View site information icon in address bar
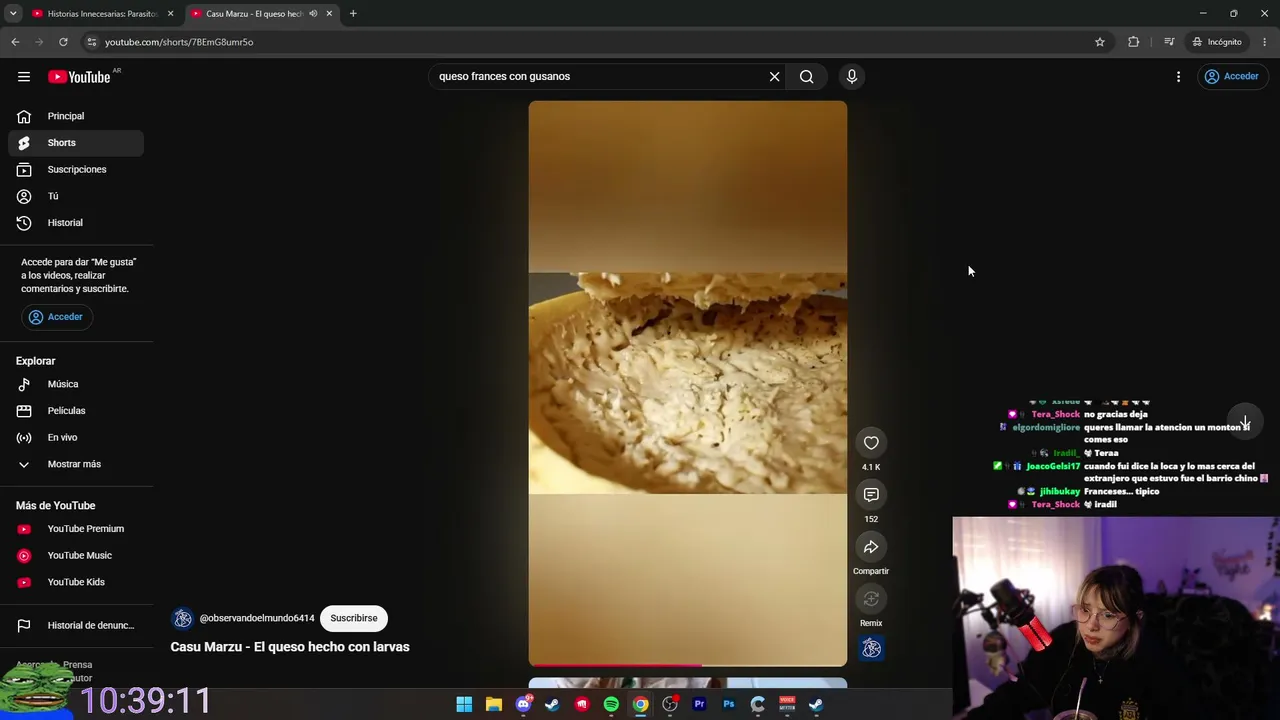The width and height of the screenshot is (1280, 720). pos(91,42)
